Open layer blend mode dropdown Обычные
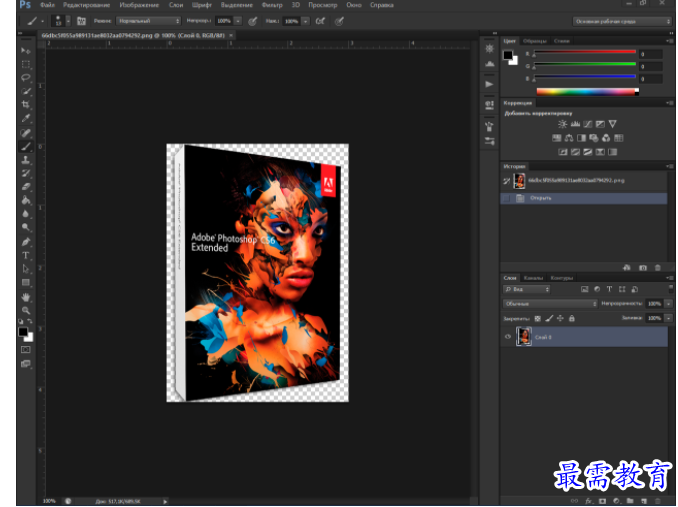Screen dimensions: 678x507 (x=550, y=304)
